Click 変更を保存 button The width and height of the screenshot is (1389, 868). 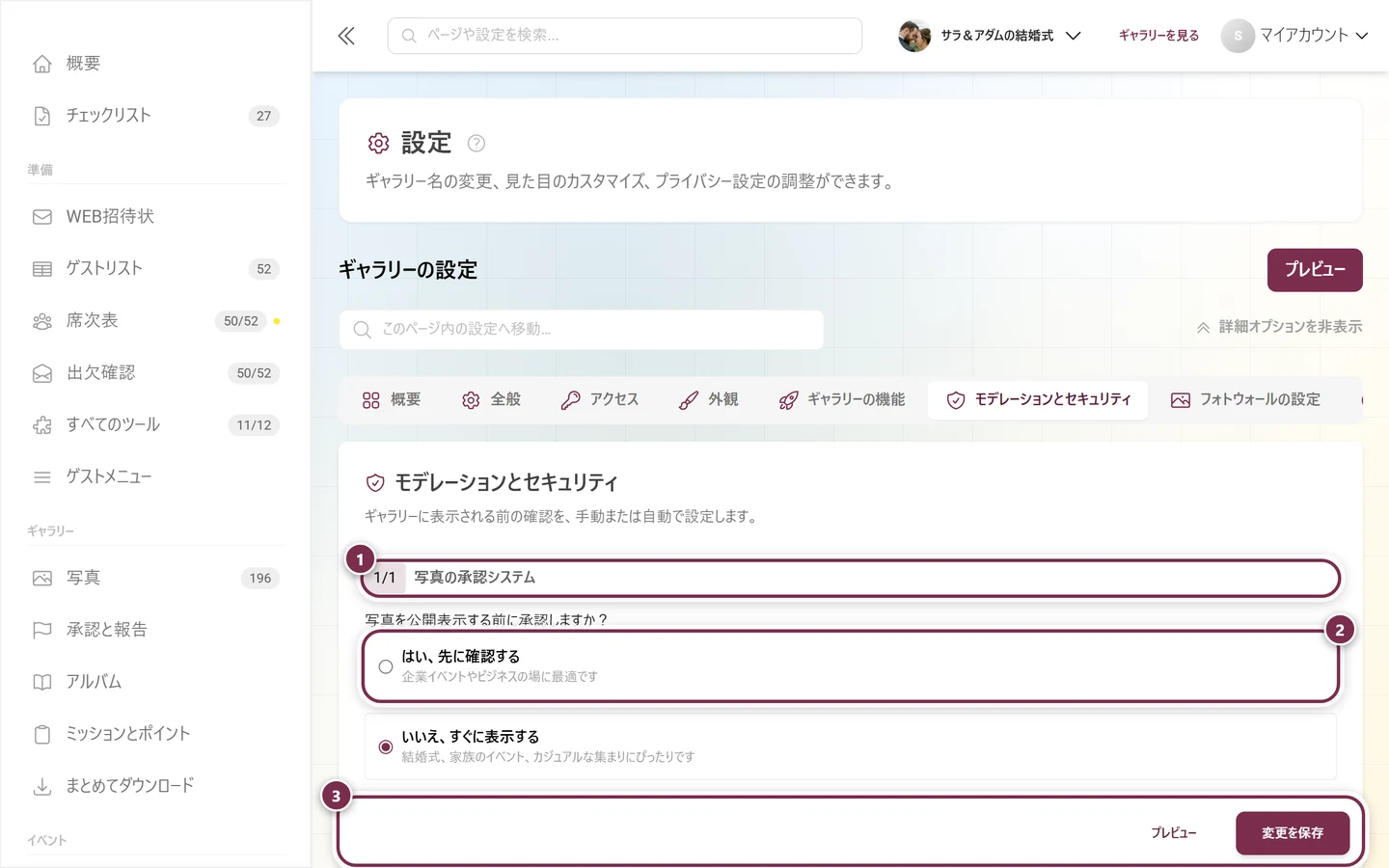(1293, 833)
